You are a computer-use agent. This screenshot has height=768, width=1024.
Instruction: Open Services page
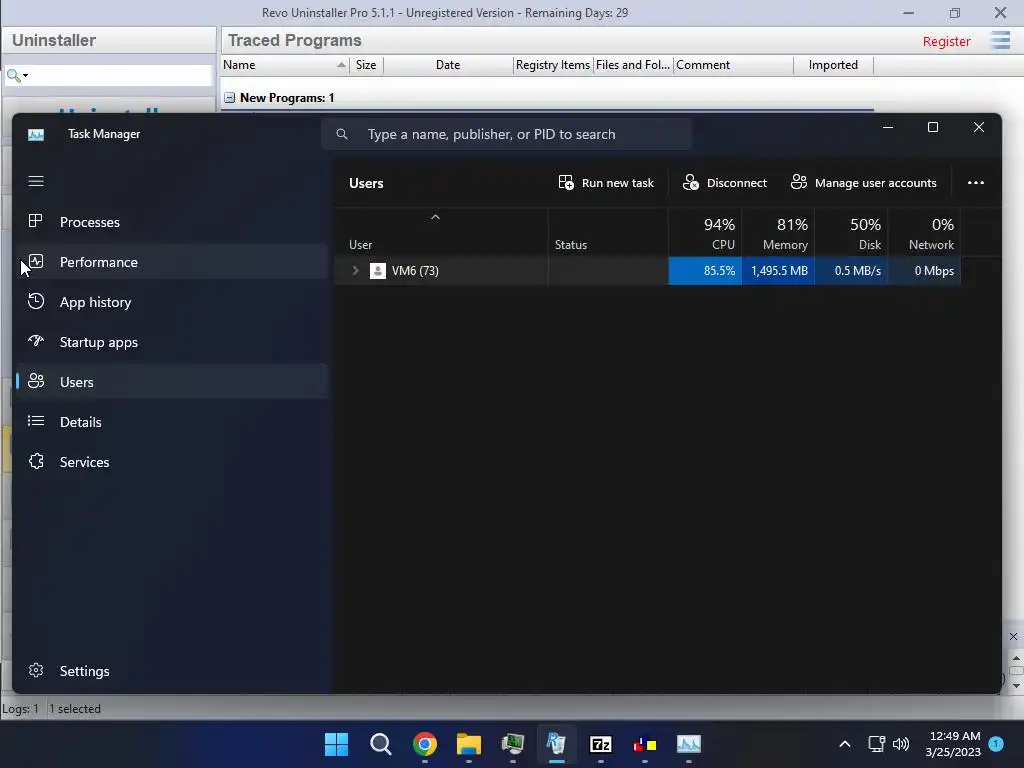(172, 462)
